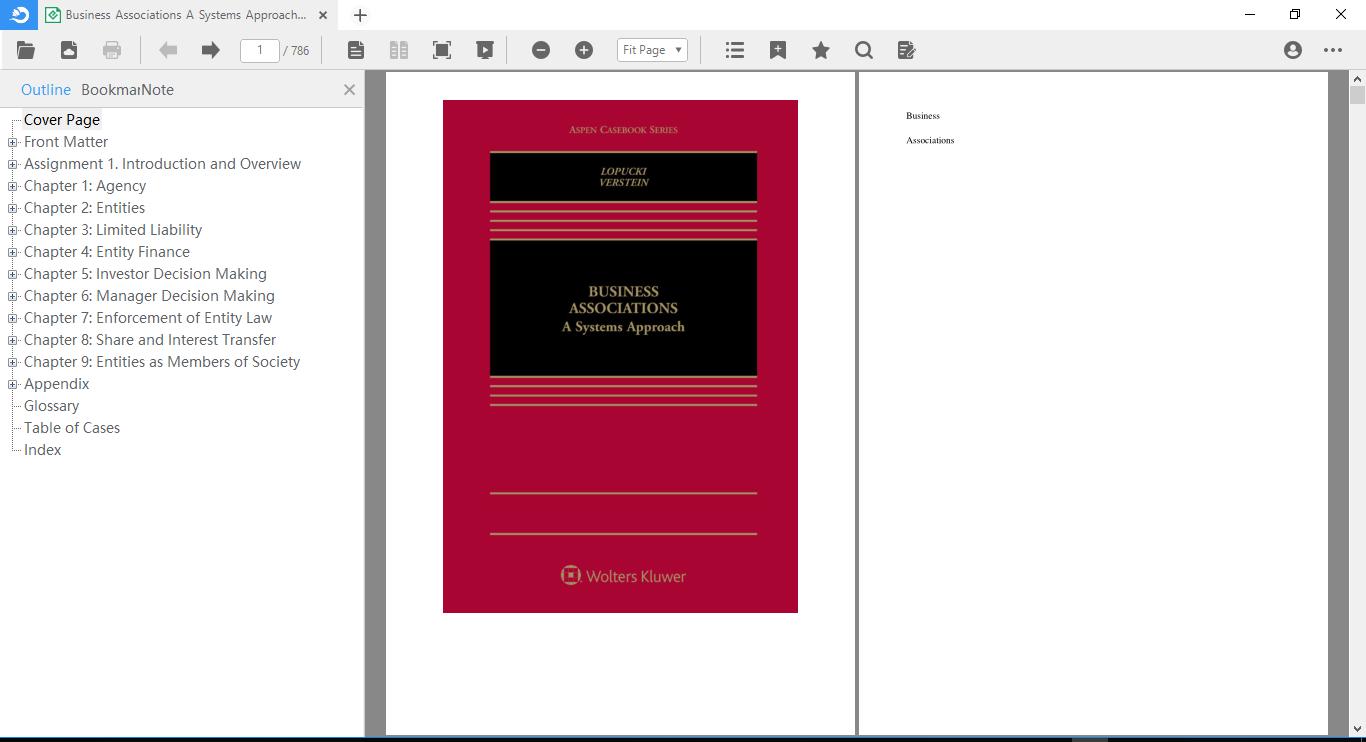Viewport: 1366px width, 742px height.
Task: Jump to Glossary in outline
Action: (51, 406)
